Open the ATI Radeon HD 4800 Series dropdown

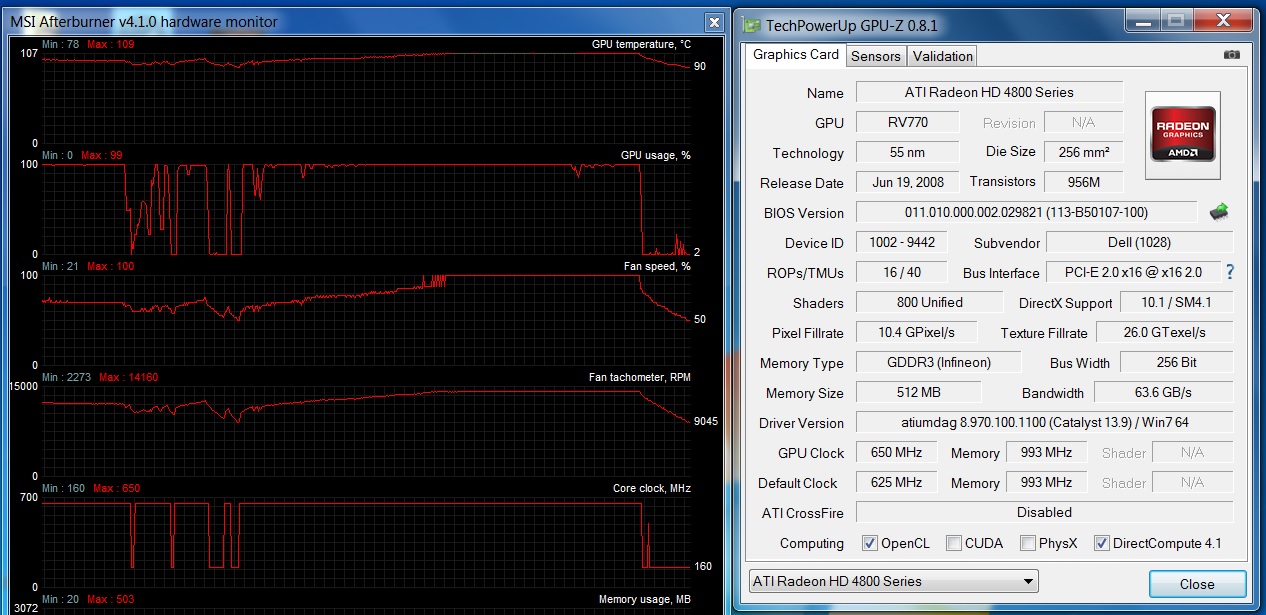point(894,581)
